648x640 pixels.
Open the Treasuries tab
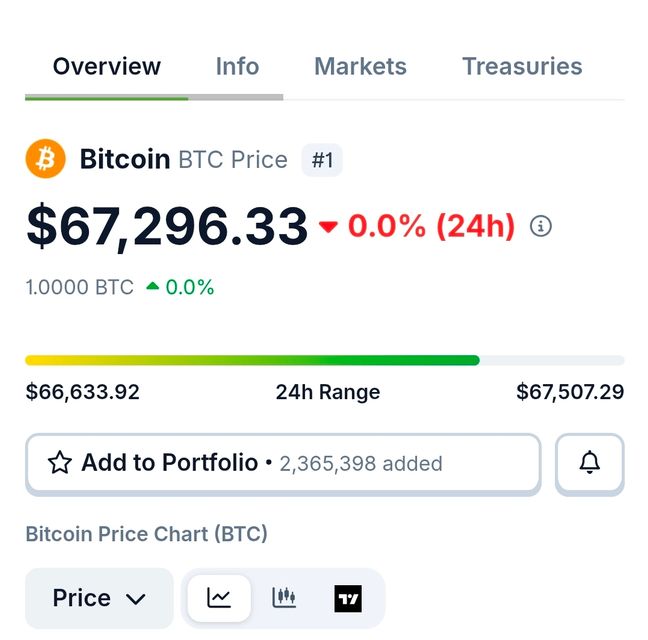[522, 67]
